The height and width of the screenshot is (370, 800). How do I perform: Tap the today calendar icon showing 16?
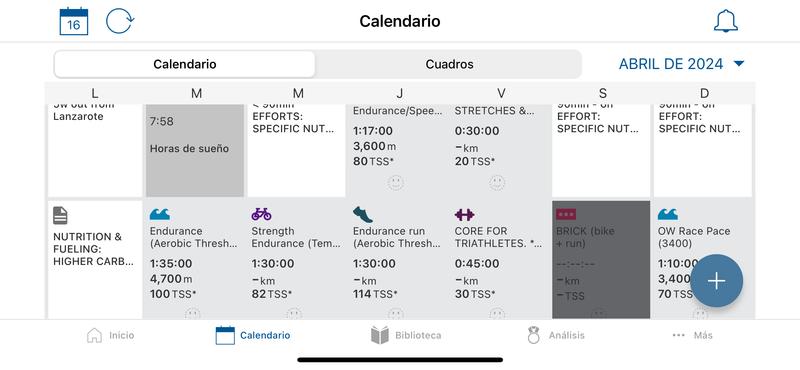point(74,21)
